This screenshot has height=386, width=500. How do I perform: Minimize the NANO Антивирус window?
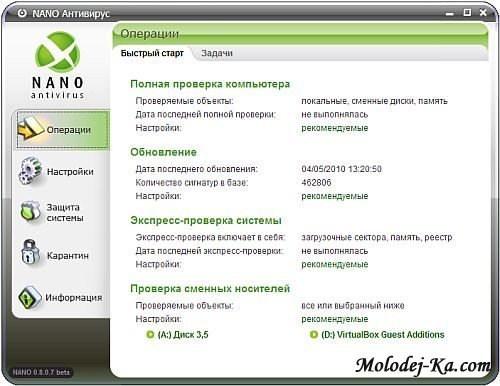(x=450, y=14)
